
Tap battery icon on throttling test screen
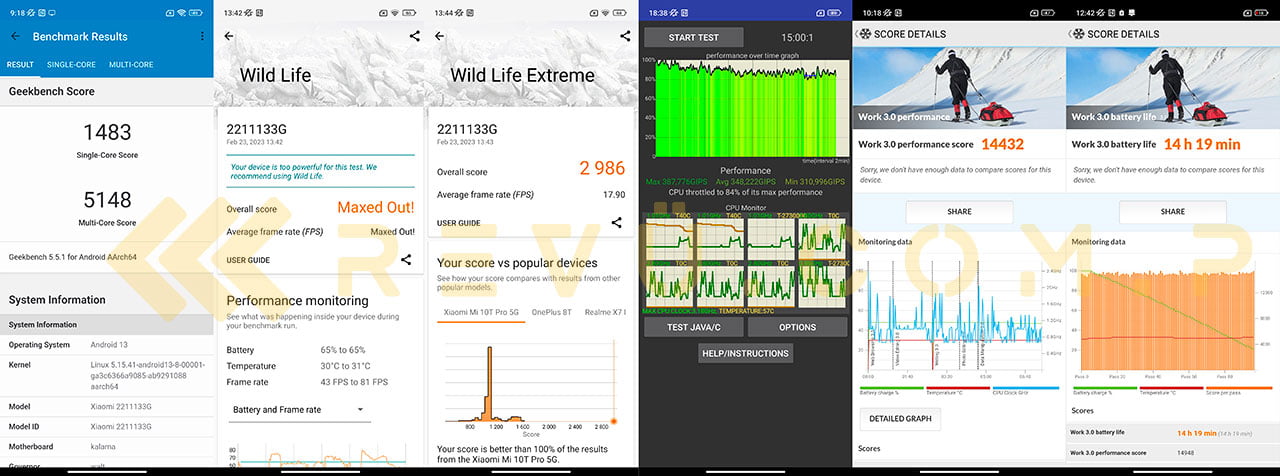click(x=835, y=13)
